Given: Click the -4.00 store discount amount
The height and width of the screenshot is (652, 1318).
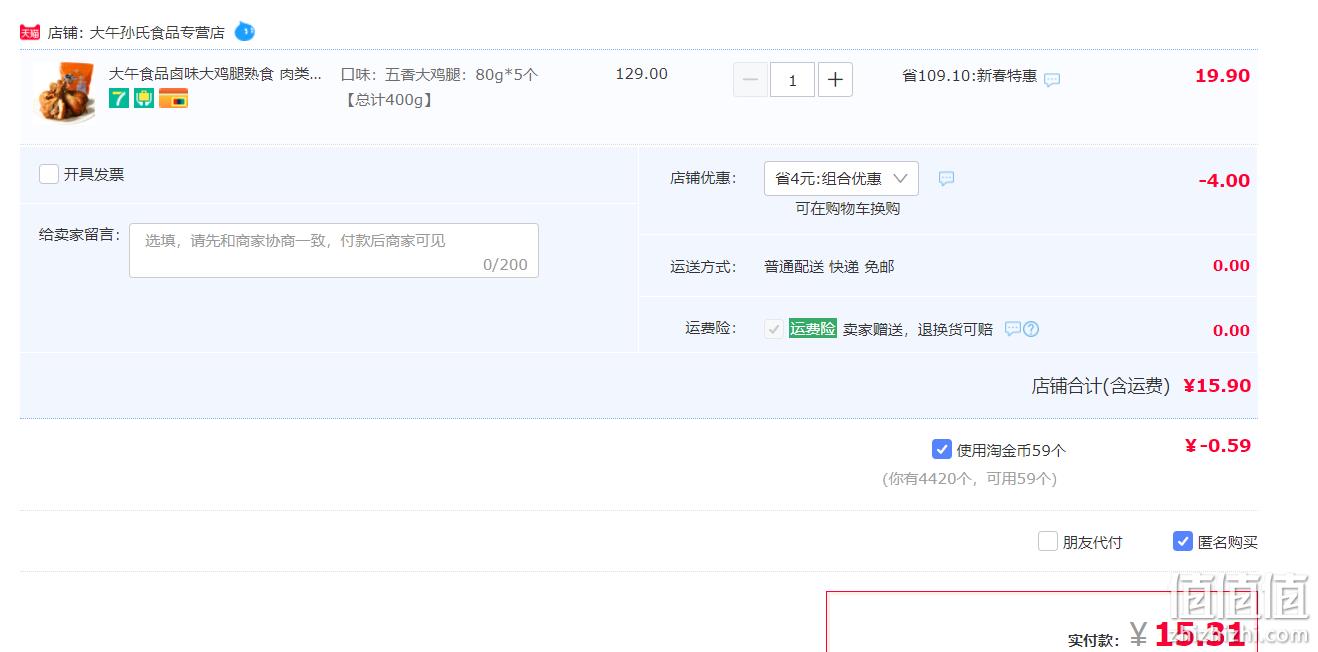Looking at the screenshot, I should 1224,181.
